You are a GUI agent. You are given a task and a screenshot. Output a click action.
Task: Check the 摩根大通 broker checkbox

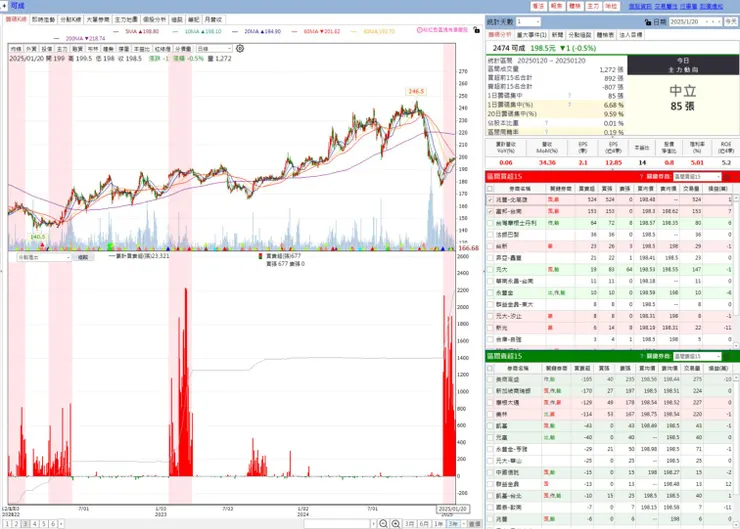pyautogui.click(x=490, y=403)
